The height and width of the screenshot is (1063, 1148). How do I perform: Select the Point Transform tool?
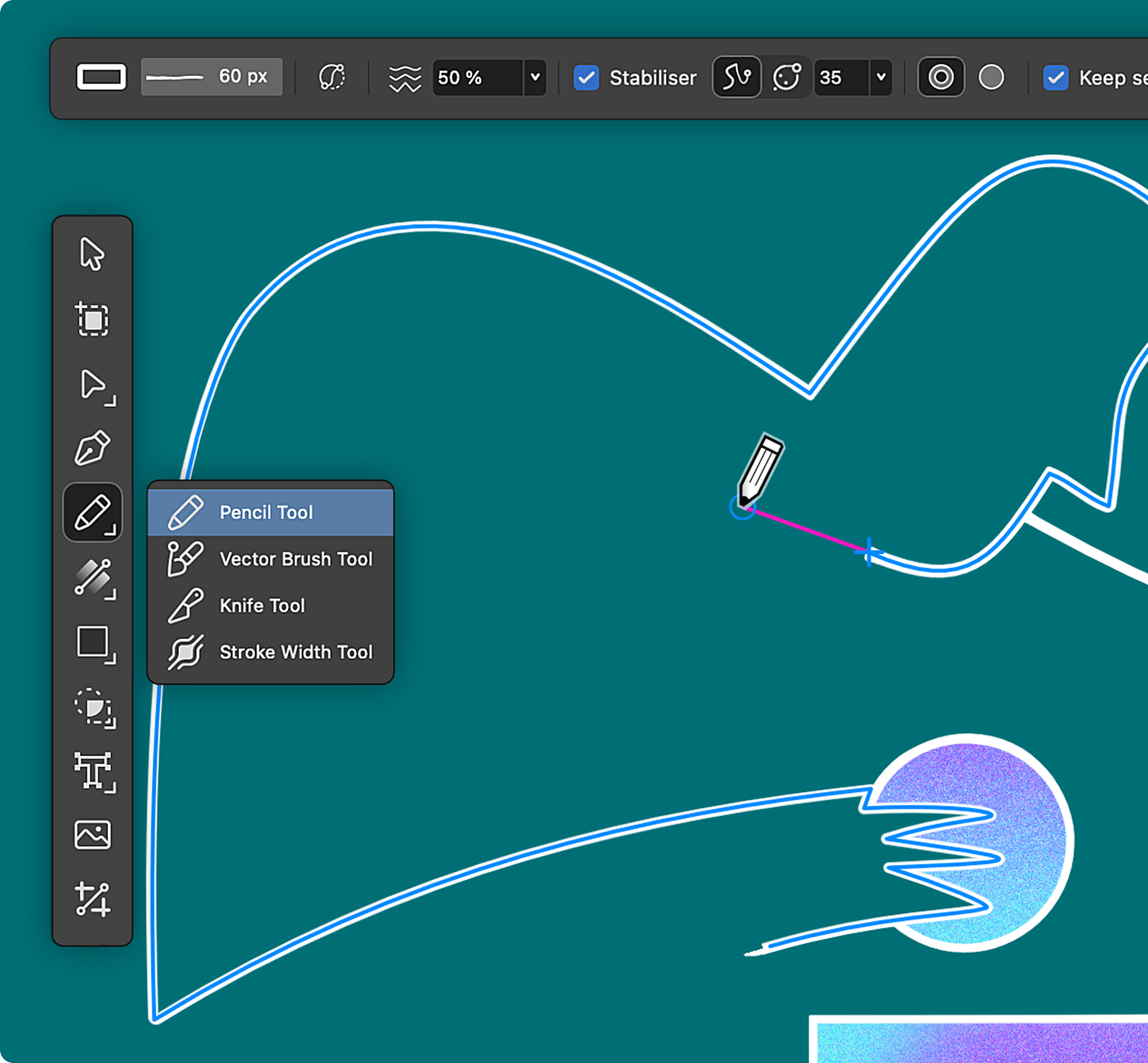tap(93, 900)
